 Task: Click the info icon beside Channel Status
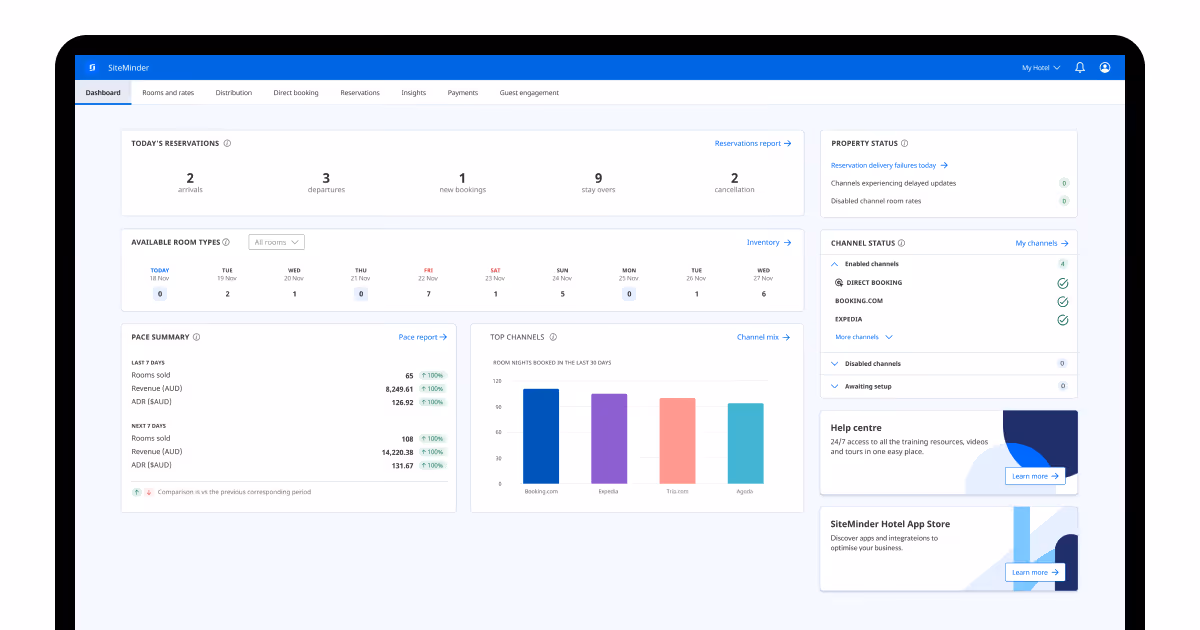pos(902,243)
